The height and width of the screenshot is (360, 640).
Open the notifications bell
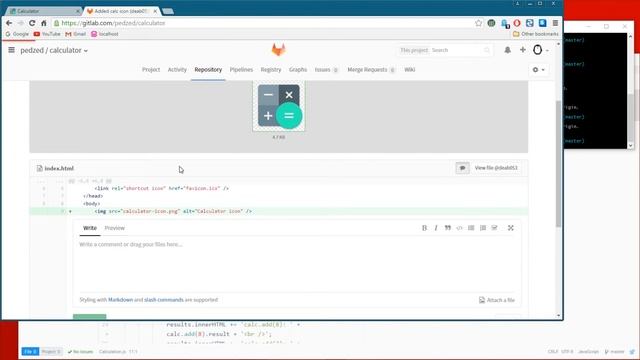[507, 50]
